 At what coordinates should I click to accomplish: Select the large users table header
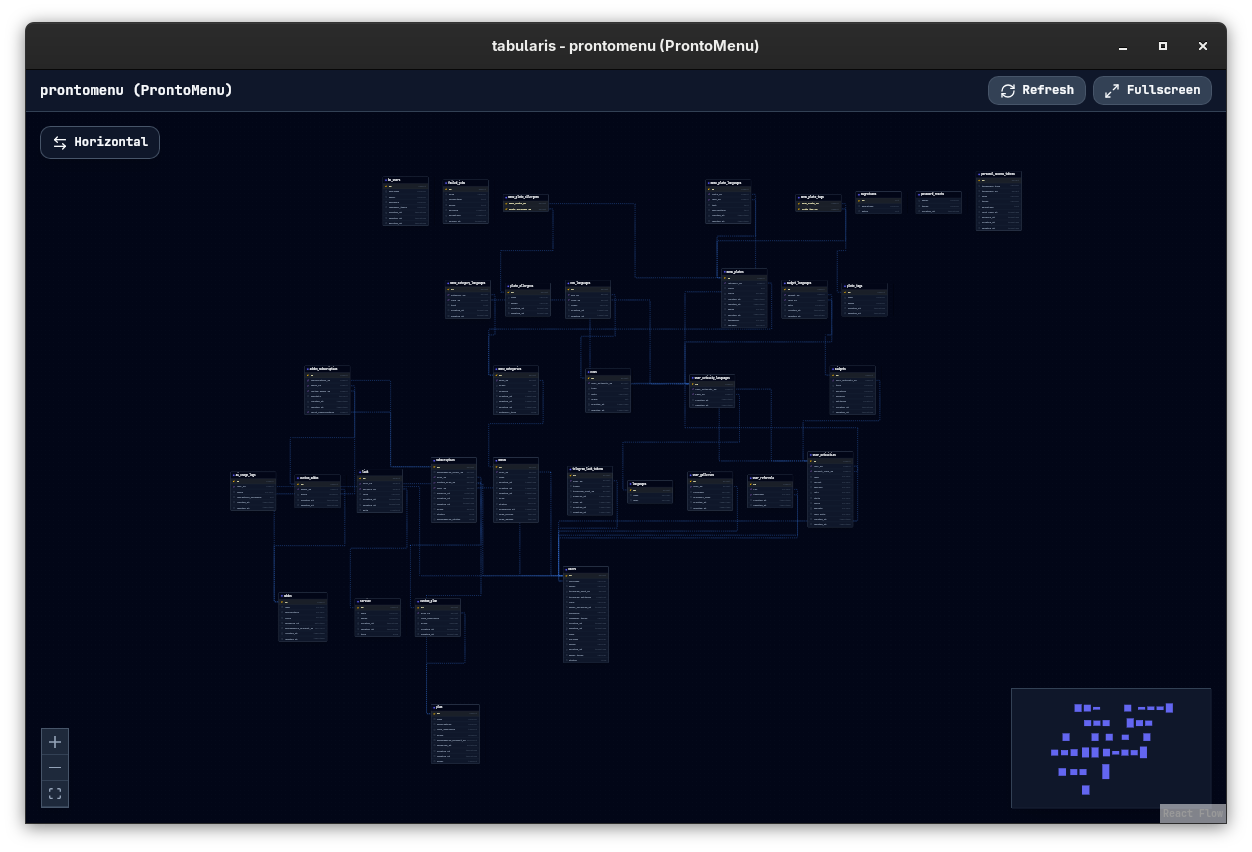tap(585, 570)
